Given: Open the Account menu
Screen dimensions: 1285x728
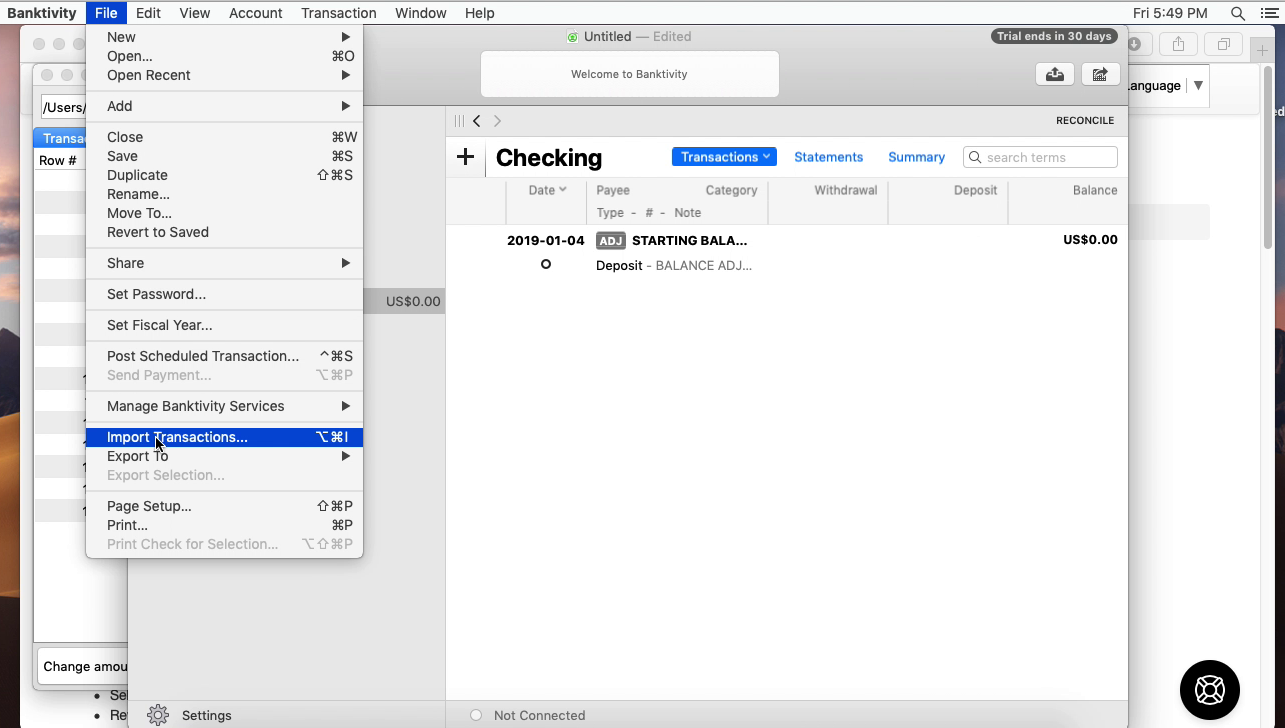Looking at the screenshot, I should (x=255, y=13).
